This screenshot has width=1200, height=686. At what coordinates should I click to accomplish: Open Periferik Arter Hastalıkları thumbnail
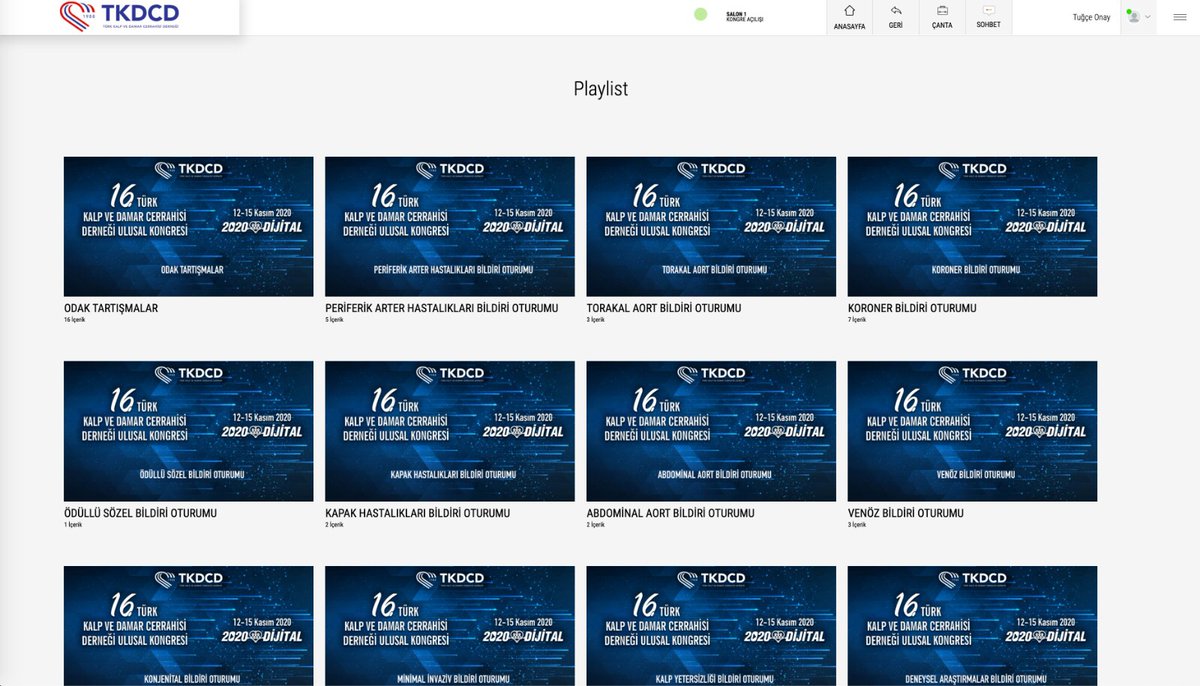pos(450,226)
